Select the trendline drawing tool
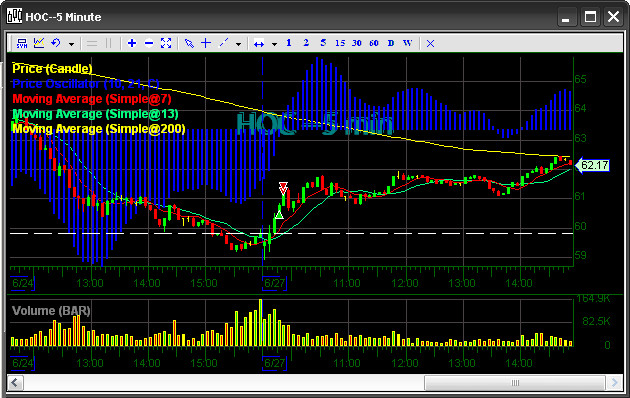Viewport: 630px width, 398px height. 223,43
